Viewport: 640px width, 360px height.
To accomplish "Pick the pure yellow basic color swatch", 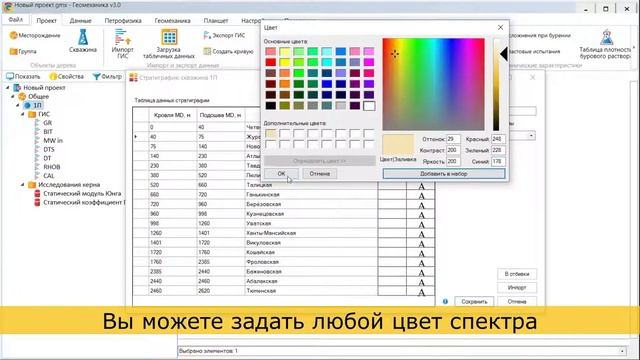I will 285,62.
